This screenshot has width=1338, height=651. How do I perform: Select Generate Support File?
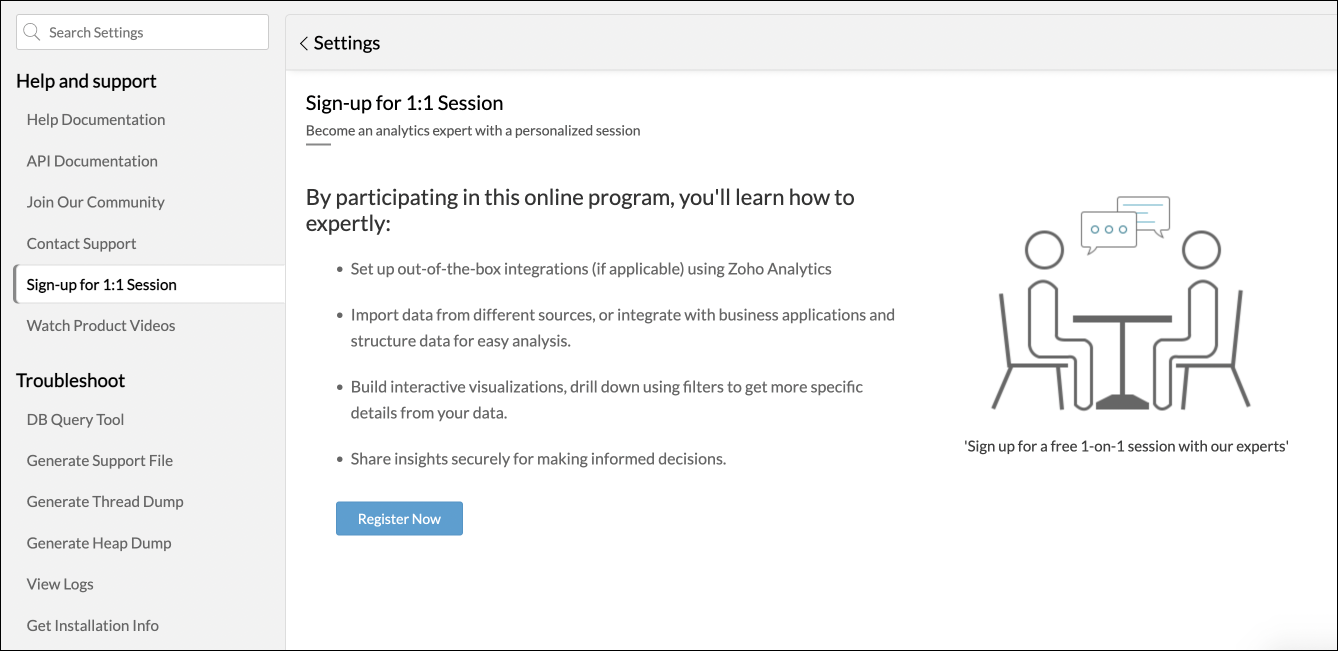pyautogui.click(x=100, y=461)
